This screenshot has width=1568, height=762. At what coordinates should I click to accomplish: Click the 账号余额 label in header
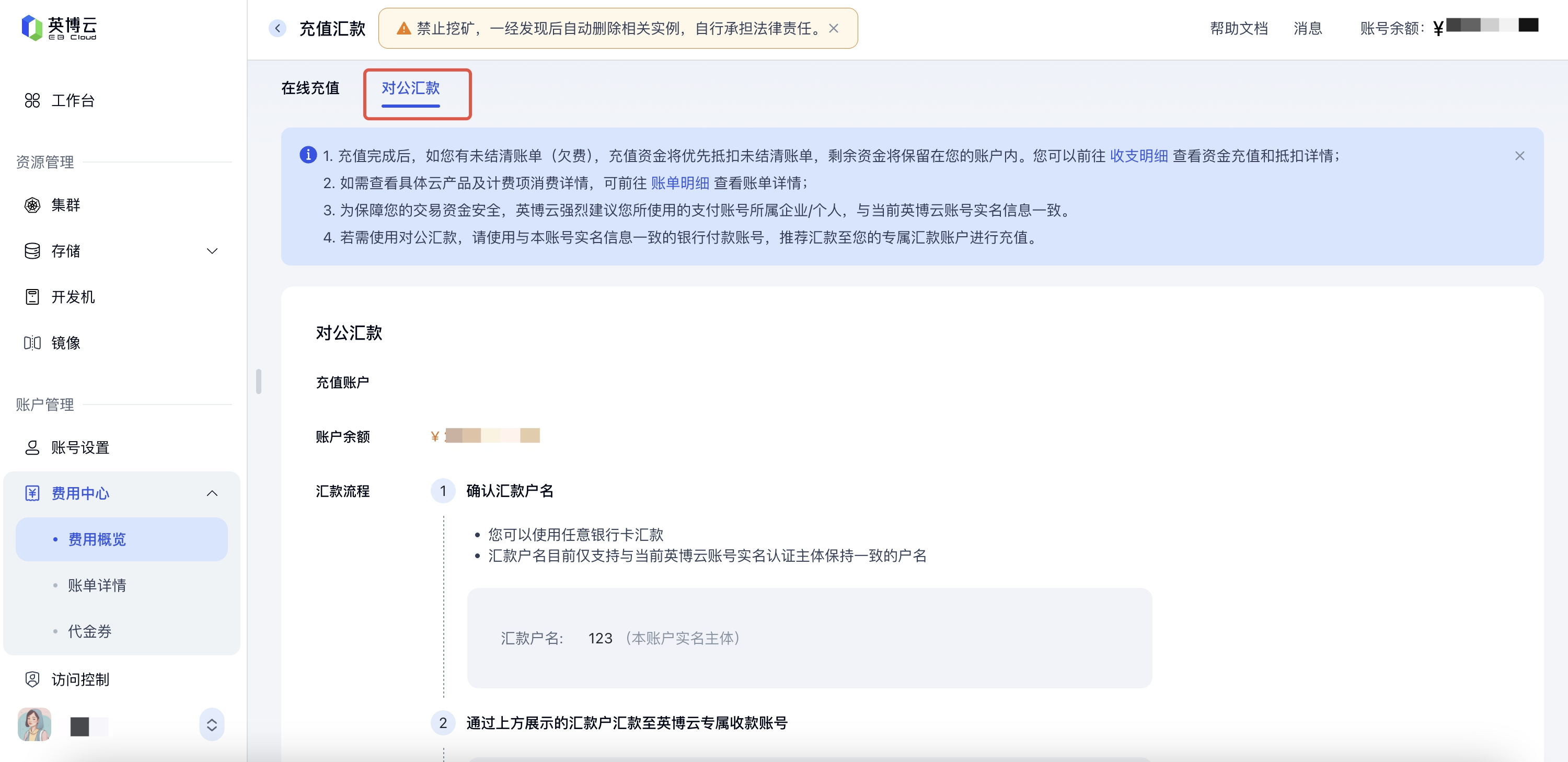pos(1392,28)
